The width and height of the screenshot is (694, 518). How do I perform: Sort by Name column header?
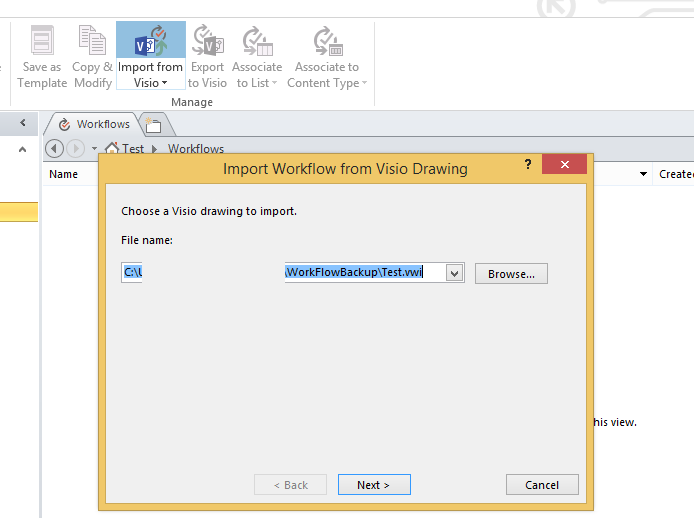(64, 174)
